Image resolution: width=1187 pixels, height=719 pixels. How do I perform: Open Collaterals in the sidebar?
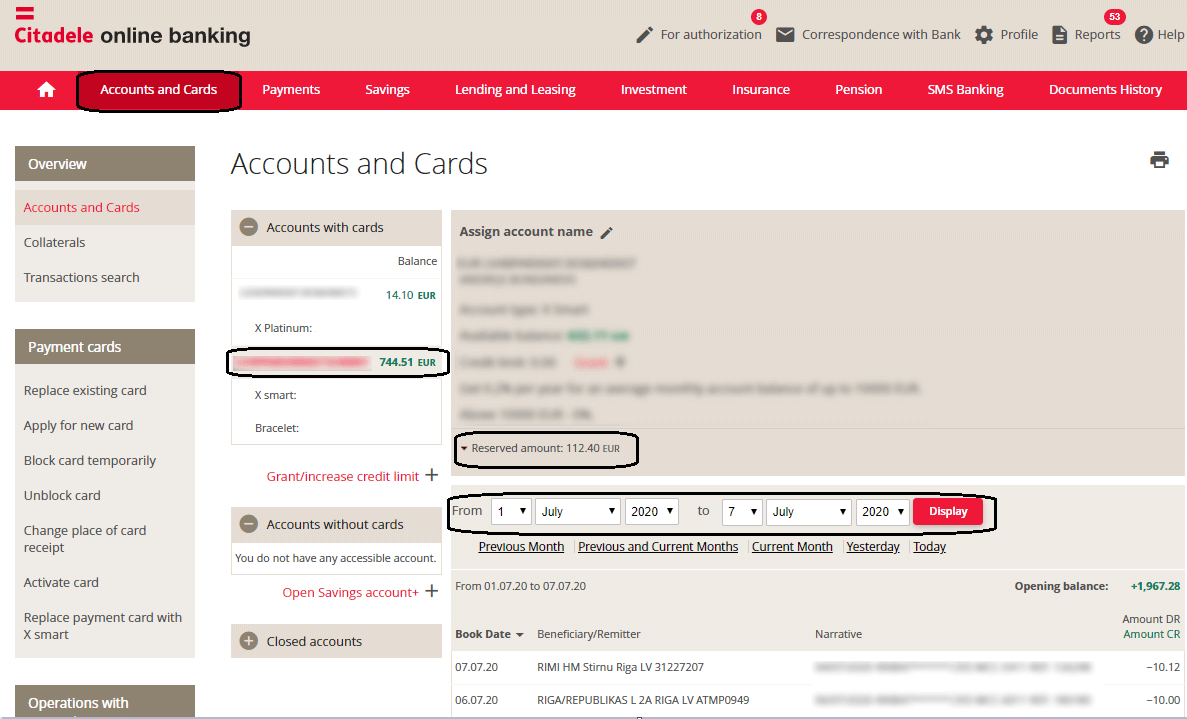tap(55, 242)
